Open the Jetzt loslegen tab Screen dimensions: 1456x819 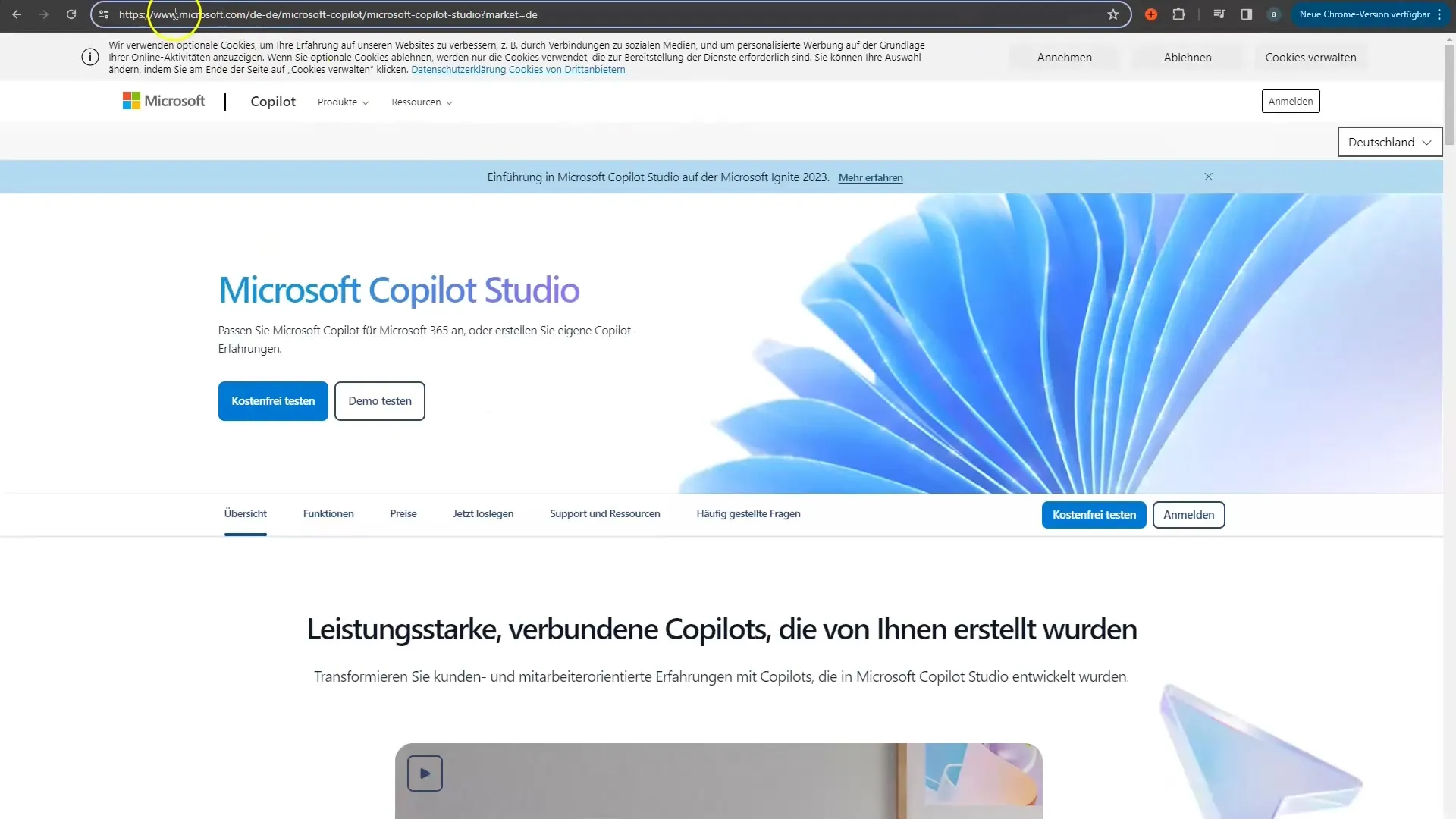483,514
